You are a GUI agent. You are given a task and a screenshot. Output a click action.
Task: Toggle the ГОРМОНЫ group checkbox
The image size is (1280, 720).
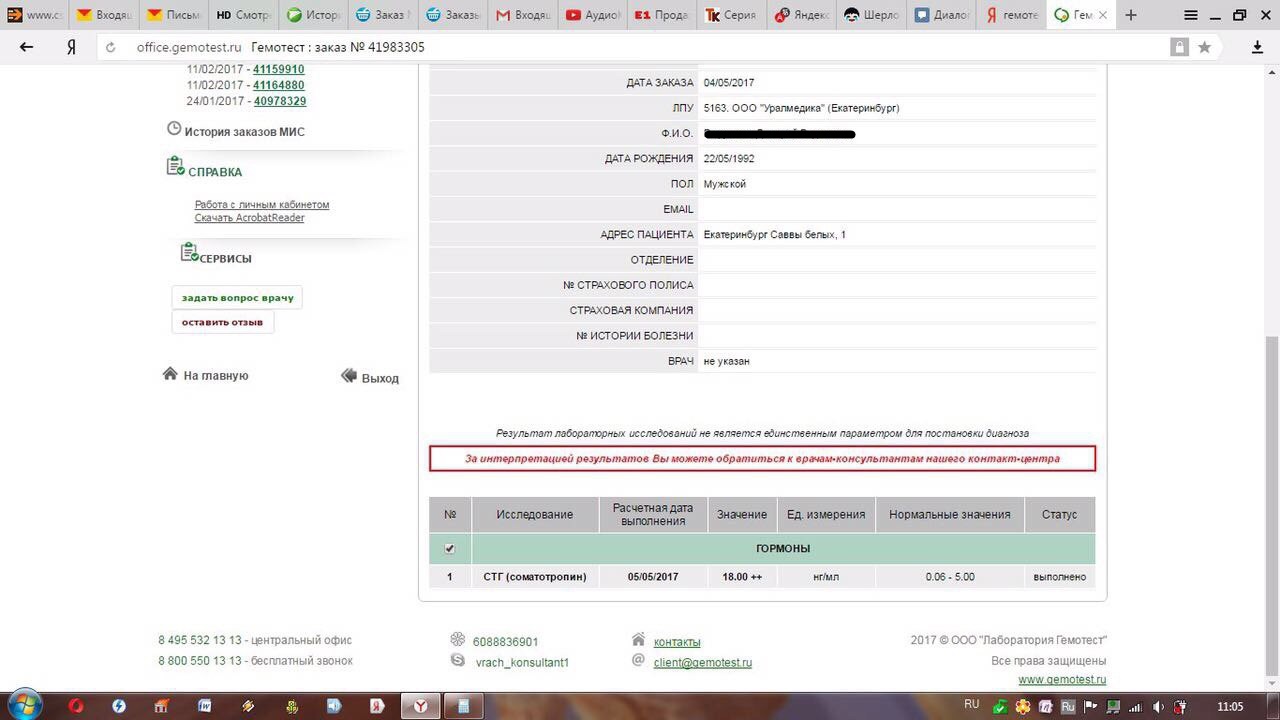[x=450, y=548]
